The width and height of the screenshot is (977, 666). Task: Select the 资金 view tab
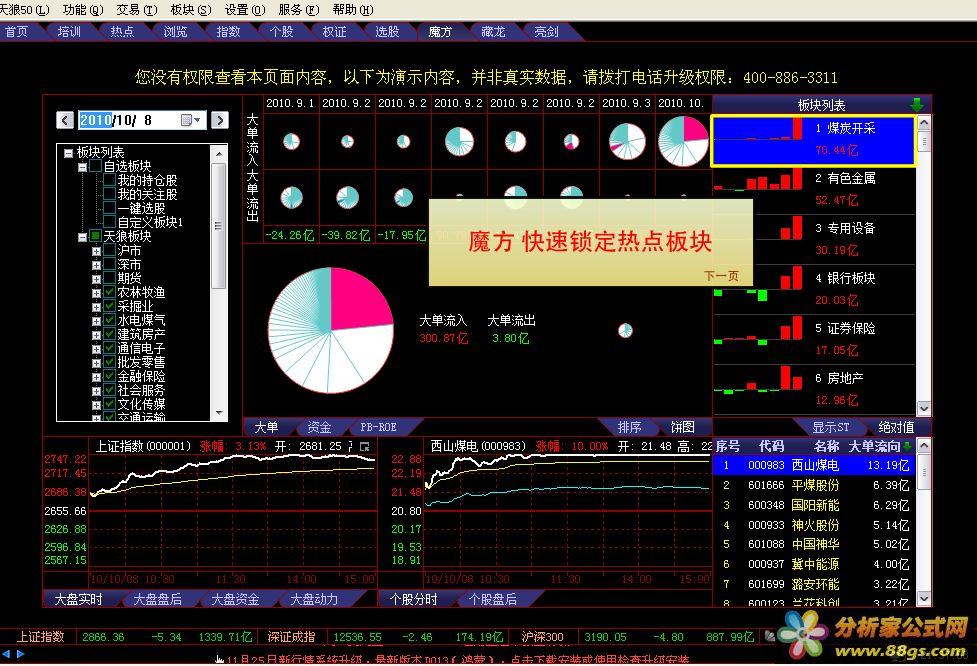point(319,427)
